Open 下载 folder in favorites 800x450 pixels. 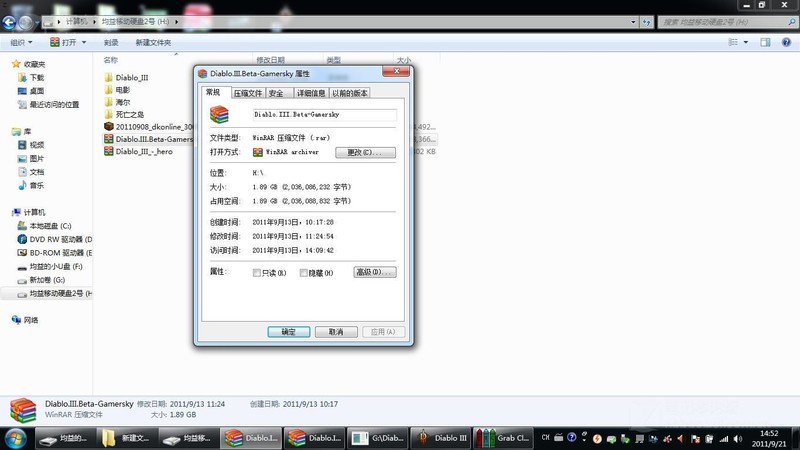[36, 78]
